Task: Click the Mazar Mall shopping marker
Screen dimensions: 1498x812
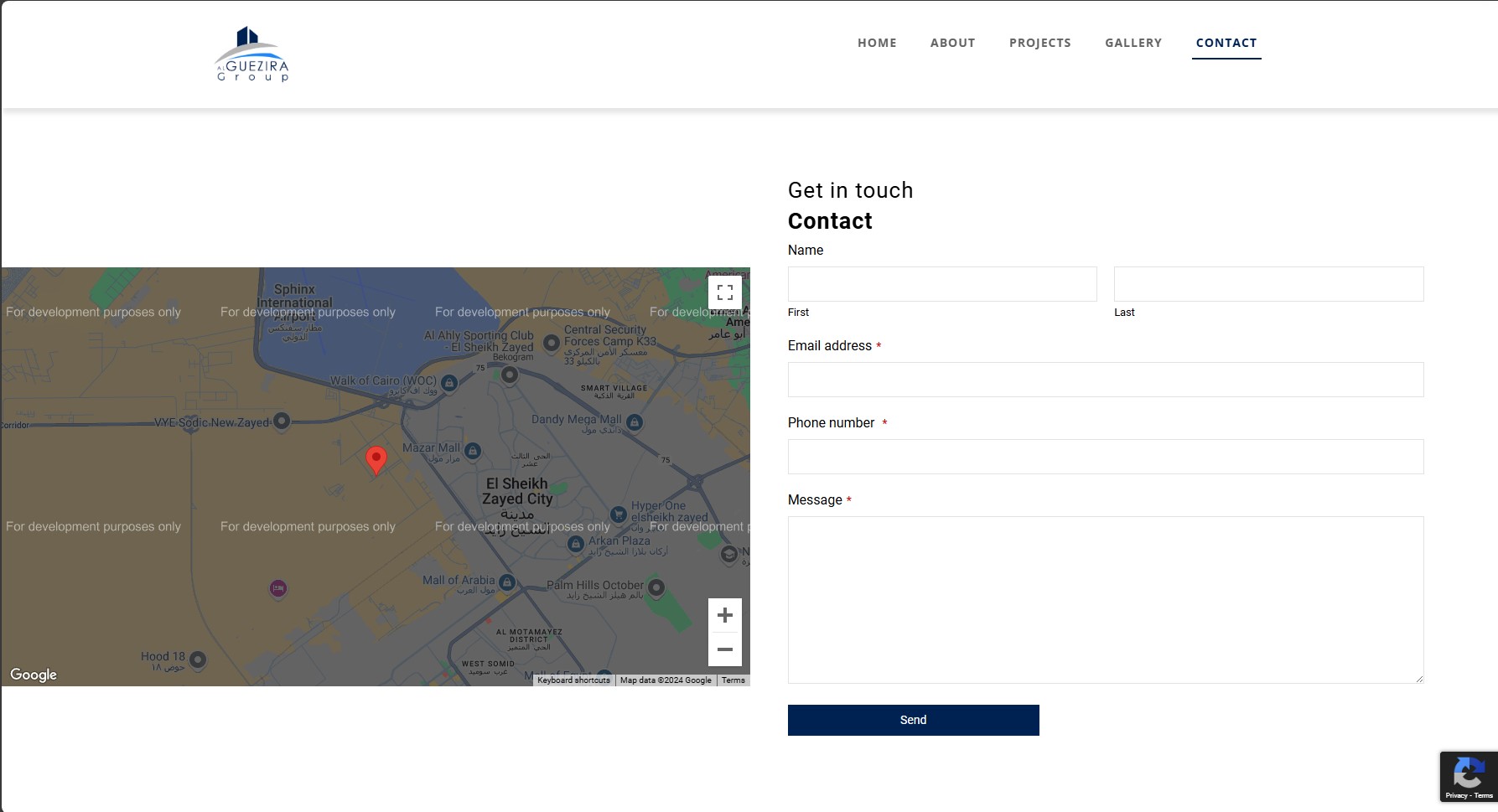Action: pos(473,451)
